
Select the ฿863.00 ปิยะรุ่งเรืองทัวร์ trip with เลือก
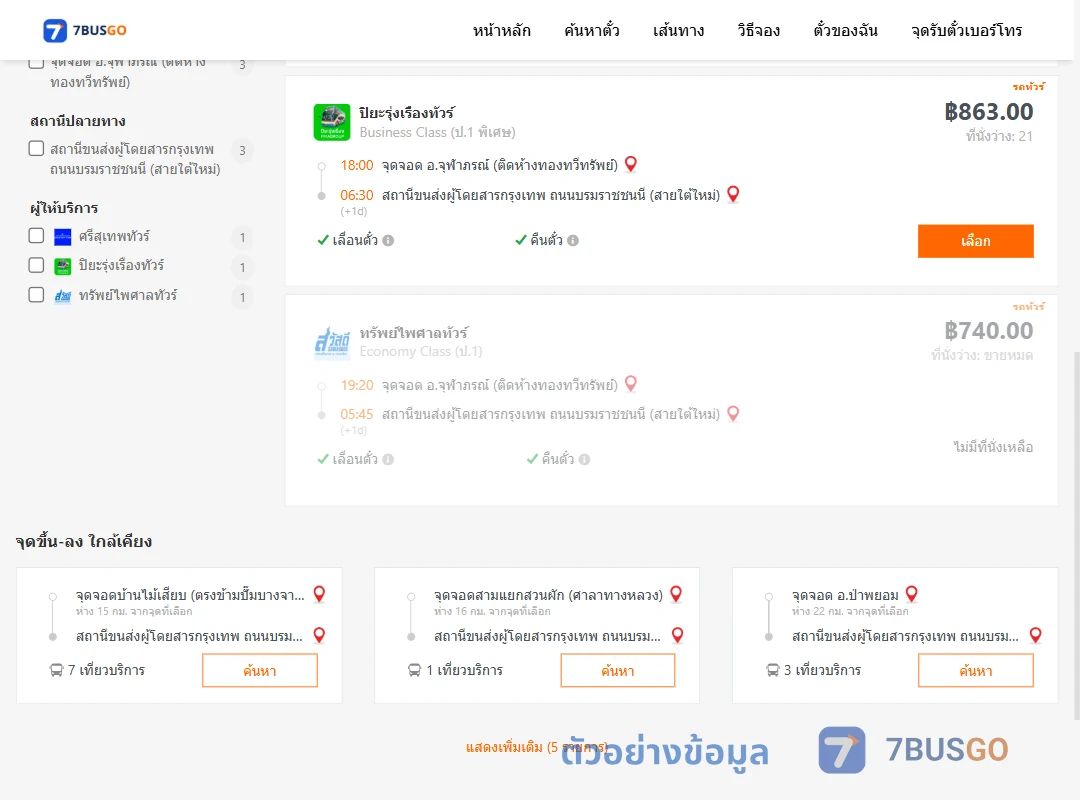point(975,241)
